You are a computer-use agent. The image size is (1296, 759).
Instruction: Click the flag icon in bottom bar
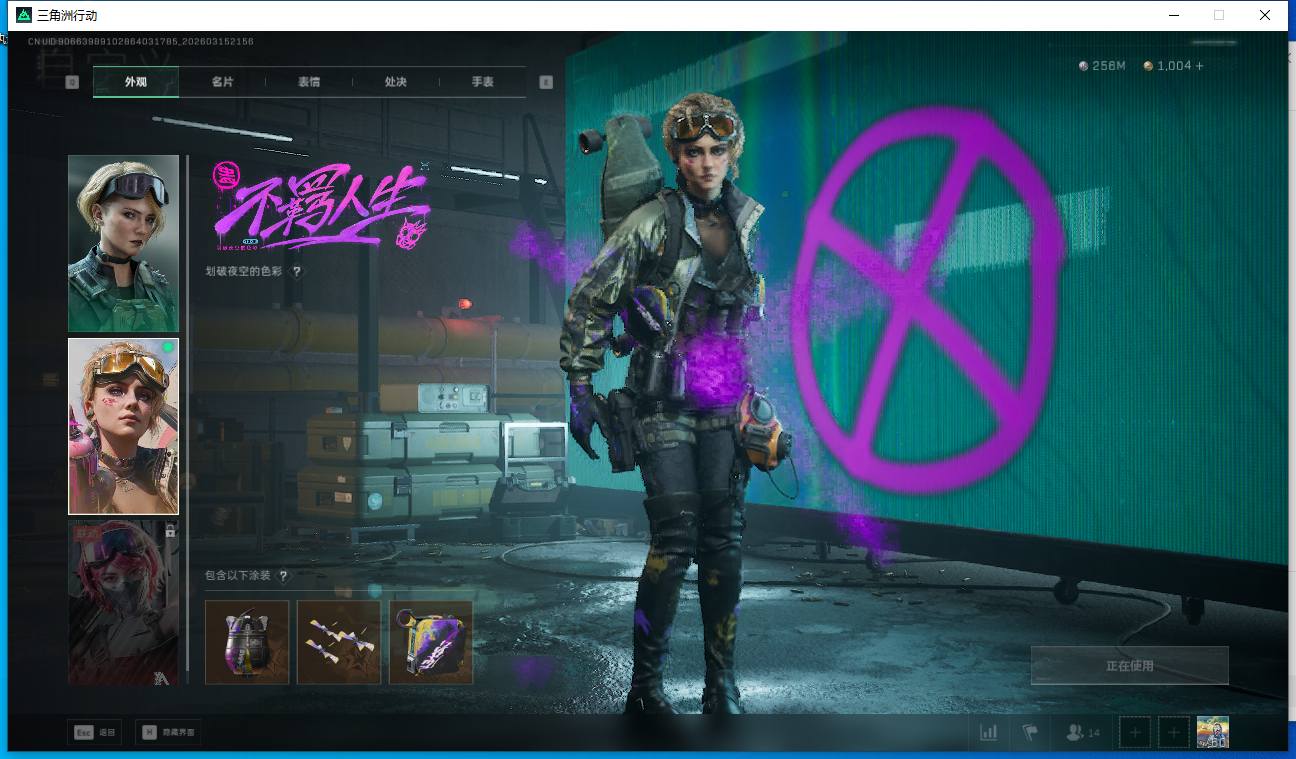[1030, 733]
